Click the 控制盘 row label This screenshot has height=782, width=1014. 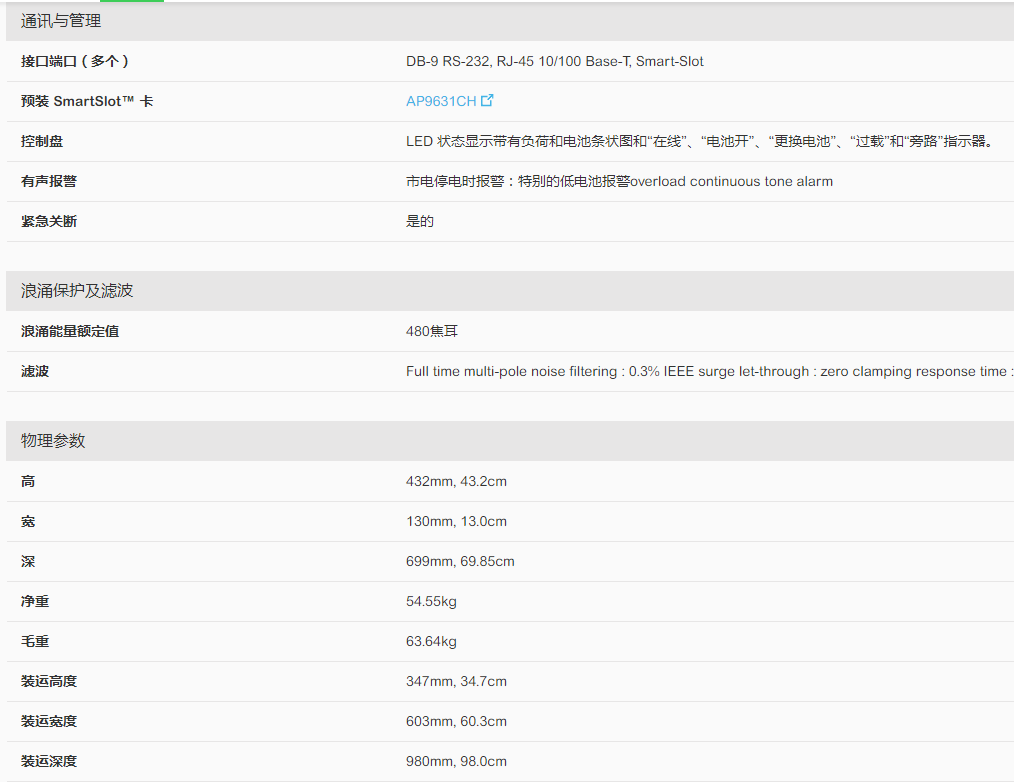point(42,141)
